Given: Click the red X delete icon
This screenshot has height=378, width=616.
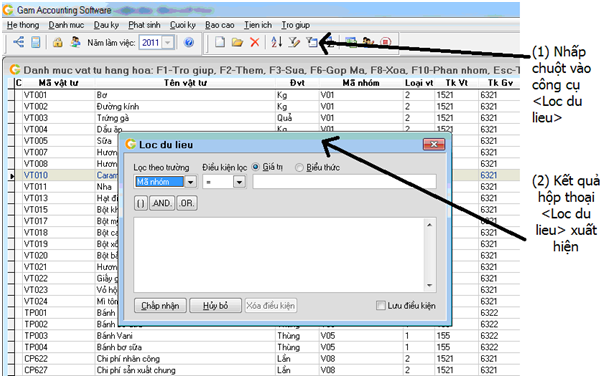Looking at the screenshot, I should [255, 42].
